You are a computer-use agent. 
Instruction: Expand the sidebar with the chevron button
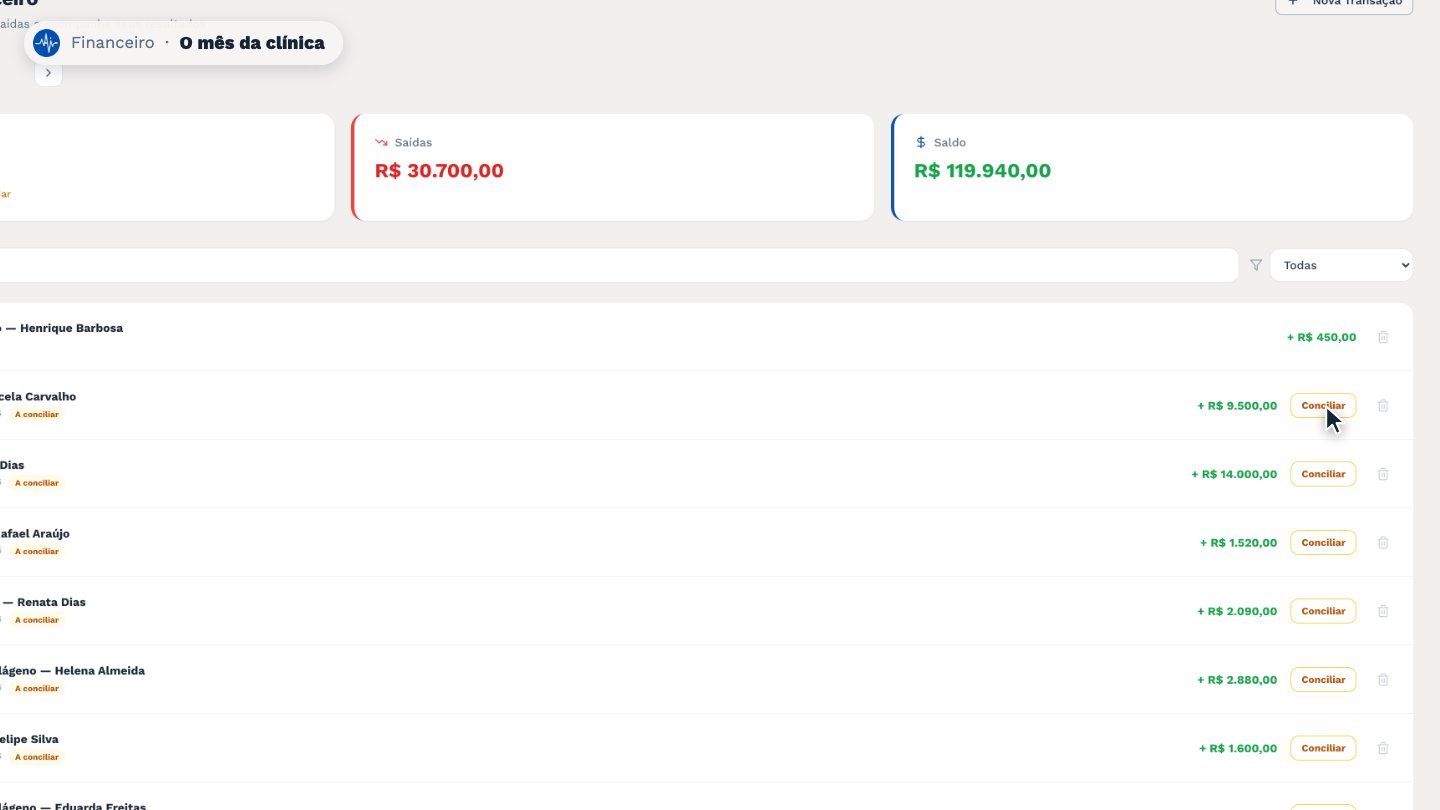48,73
